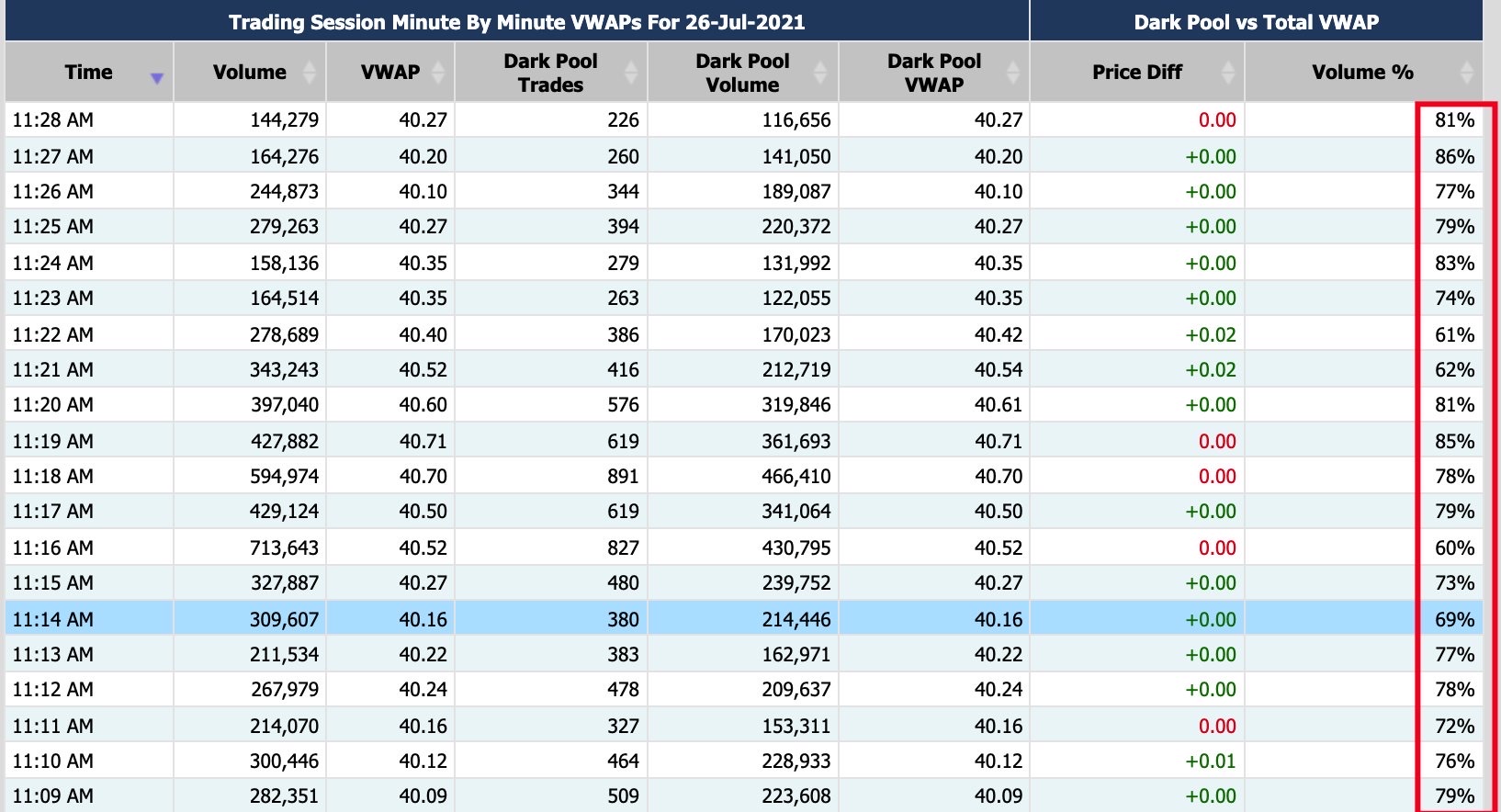The image size is (1501, 812).
Task: Select the 11:13 AM time cell
Action: pyautogui.click(x=89, y=654)
